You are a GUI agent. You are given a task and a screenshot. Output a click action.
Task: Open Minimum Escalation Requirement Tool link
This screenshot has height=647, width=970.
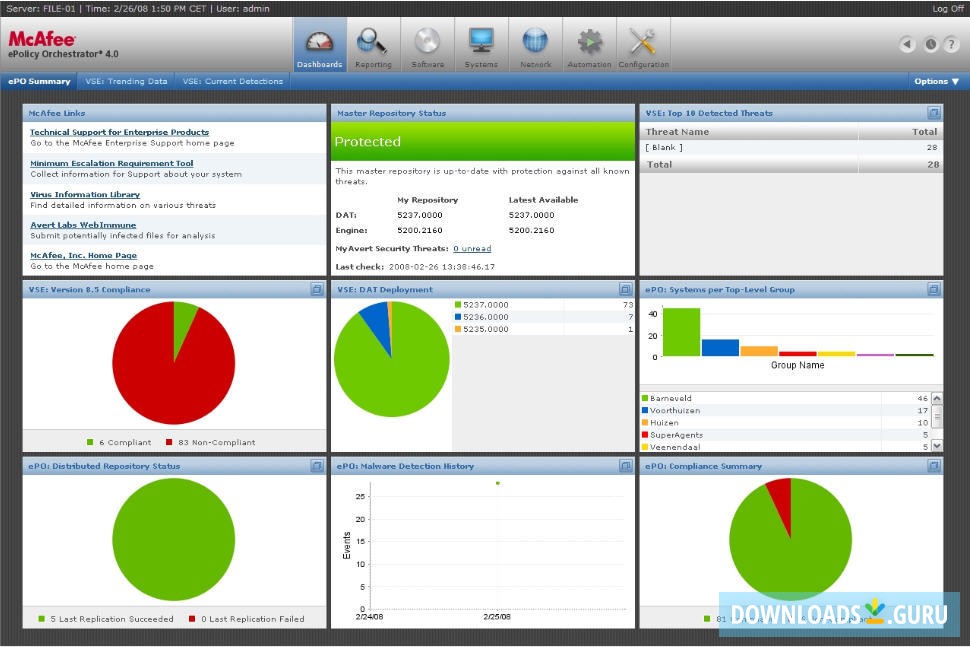pyautogui.click(x=112, y=163)
